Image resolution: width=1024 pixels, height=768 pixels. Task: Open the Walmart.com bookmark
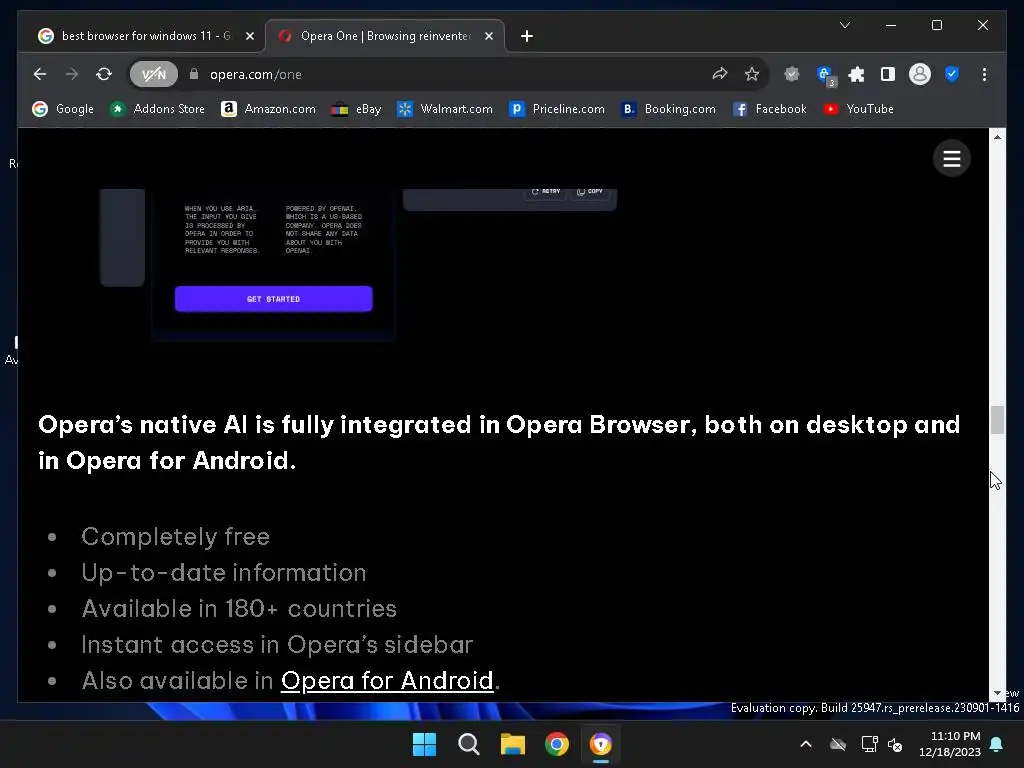tap(445, 109)
